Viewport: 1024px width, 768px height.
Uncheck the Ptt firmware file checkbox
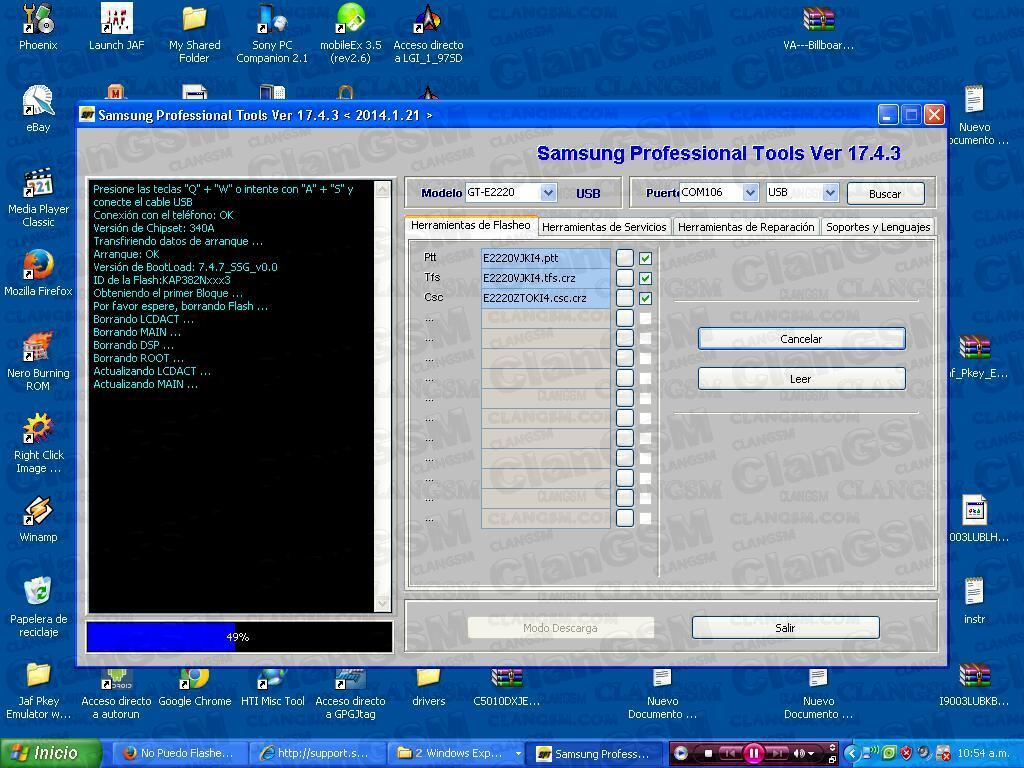(x=645, y=257)
